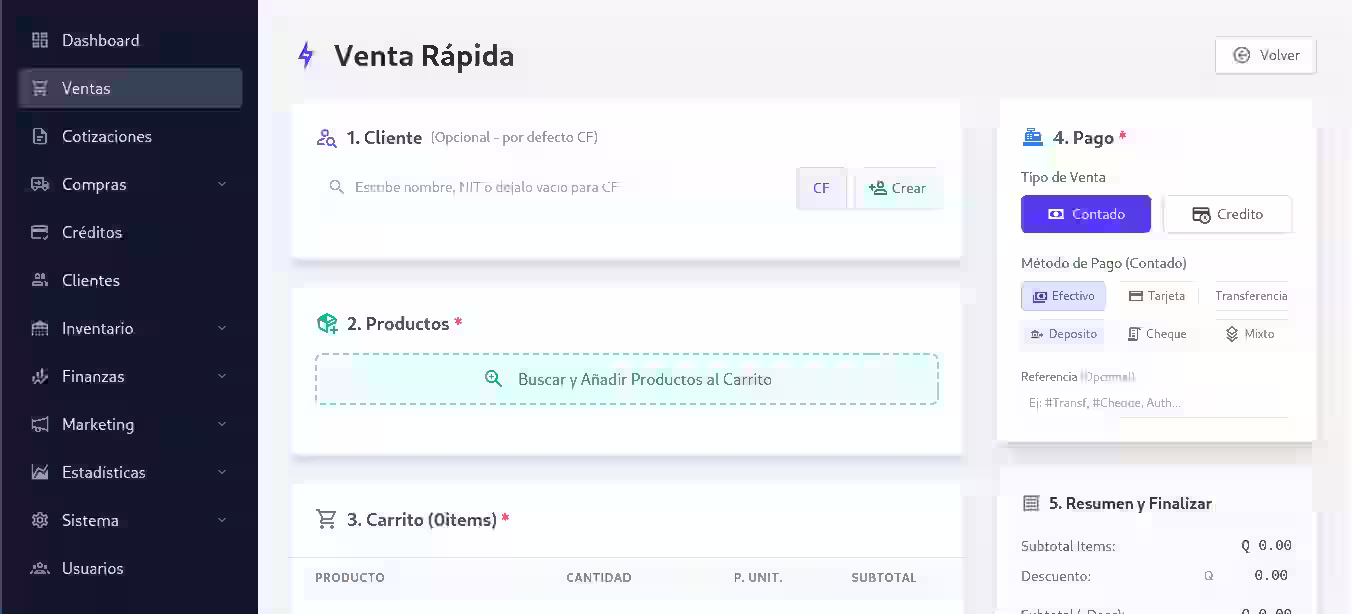Open the Estadísticas submenu chevron
This screenshot has height=614, width=1352.
pos(222,472)
